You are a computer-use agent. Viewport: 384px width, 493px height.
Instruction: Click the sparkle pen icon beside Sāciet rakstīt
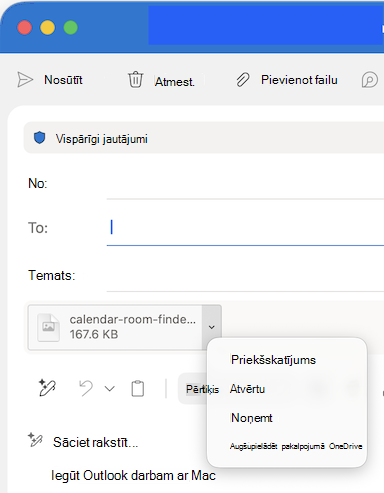35,440
